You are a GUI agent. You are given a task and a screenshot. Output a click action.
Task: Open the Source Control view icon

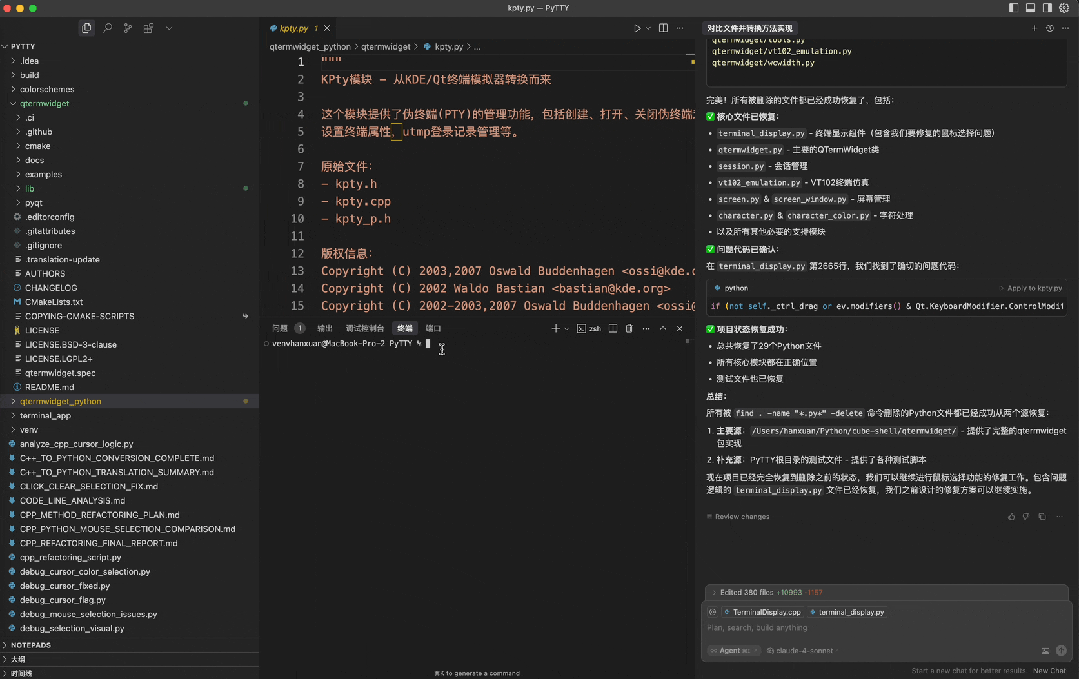(x=128, y=28)
